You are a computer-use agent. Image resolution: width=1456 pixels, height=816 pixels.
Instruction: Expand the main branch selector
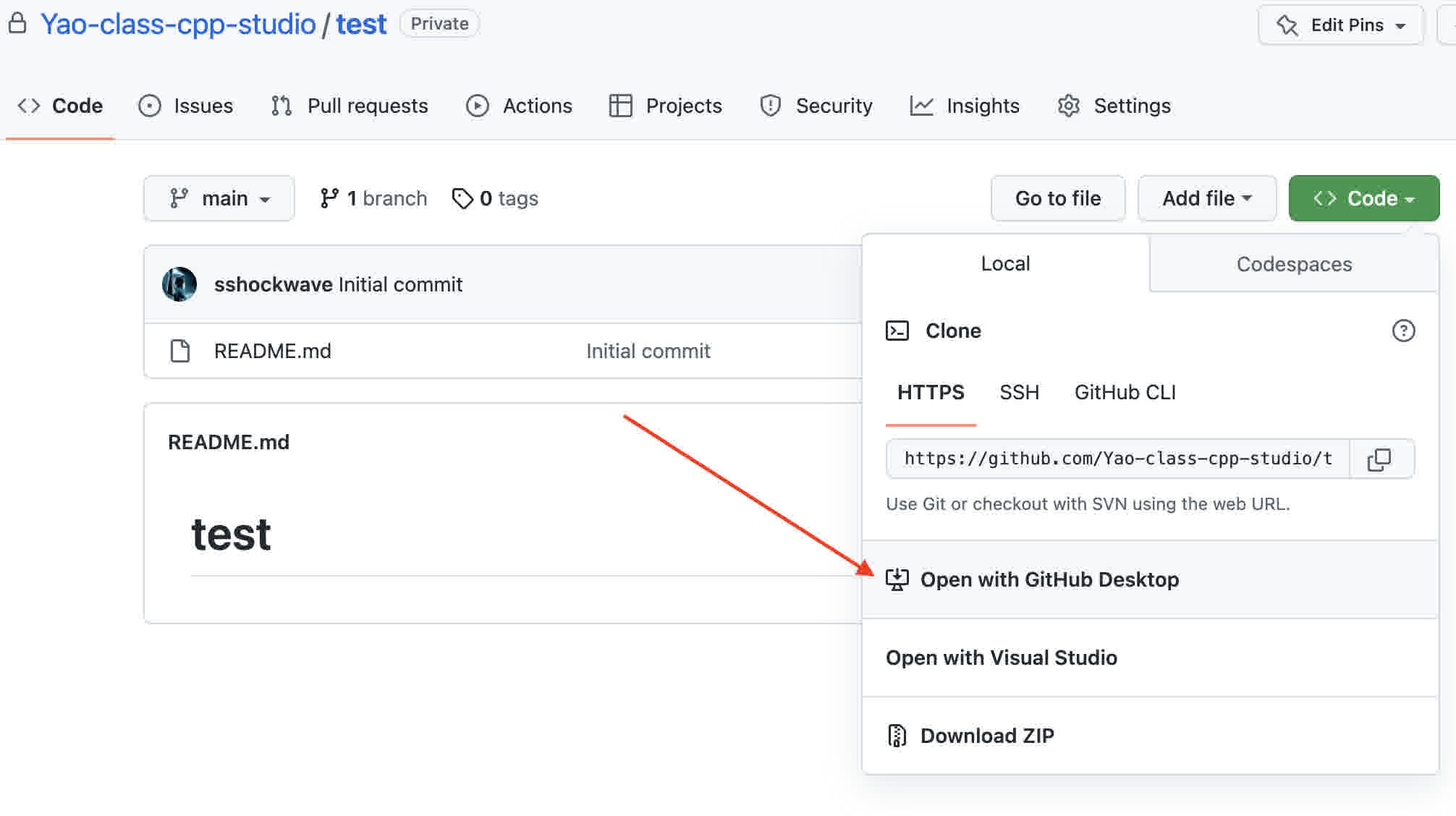[219, 198]
